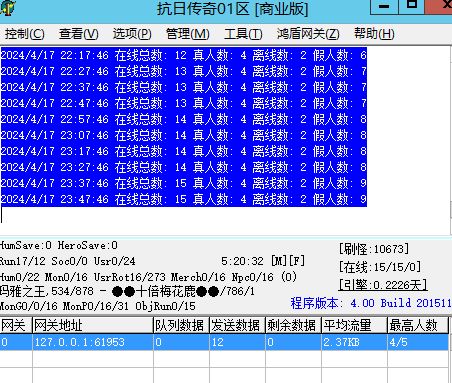
Task: Select log line at 22:47:46
Action: tap(184, 103)
